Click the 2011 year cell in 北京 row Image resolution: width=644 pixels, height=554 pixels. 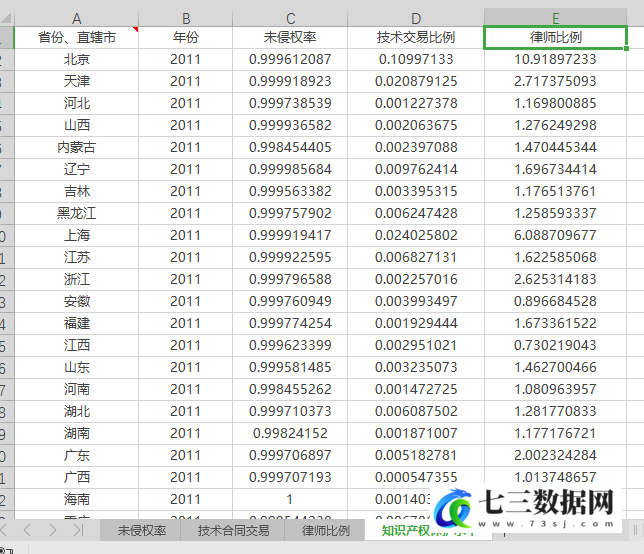tap(186, 59)
